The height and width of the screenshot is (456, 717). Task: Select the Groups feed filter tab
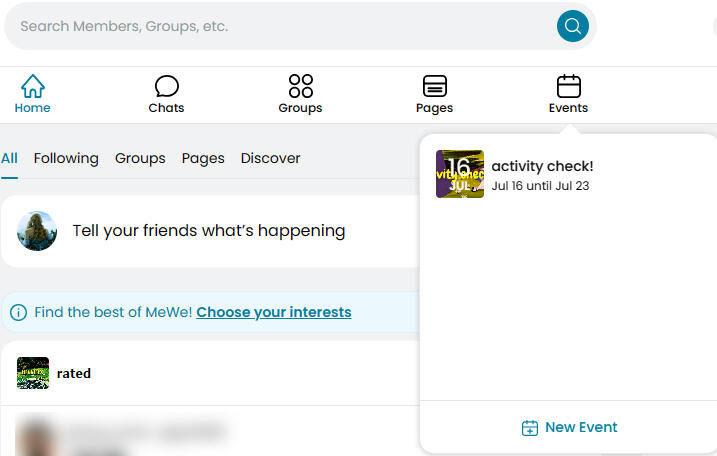140,158
